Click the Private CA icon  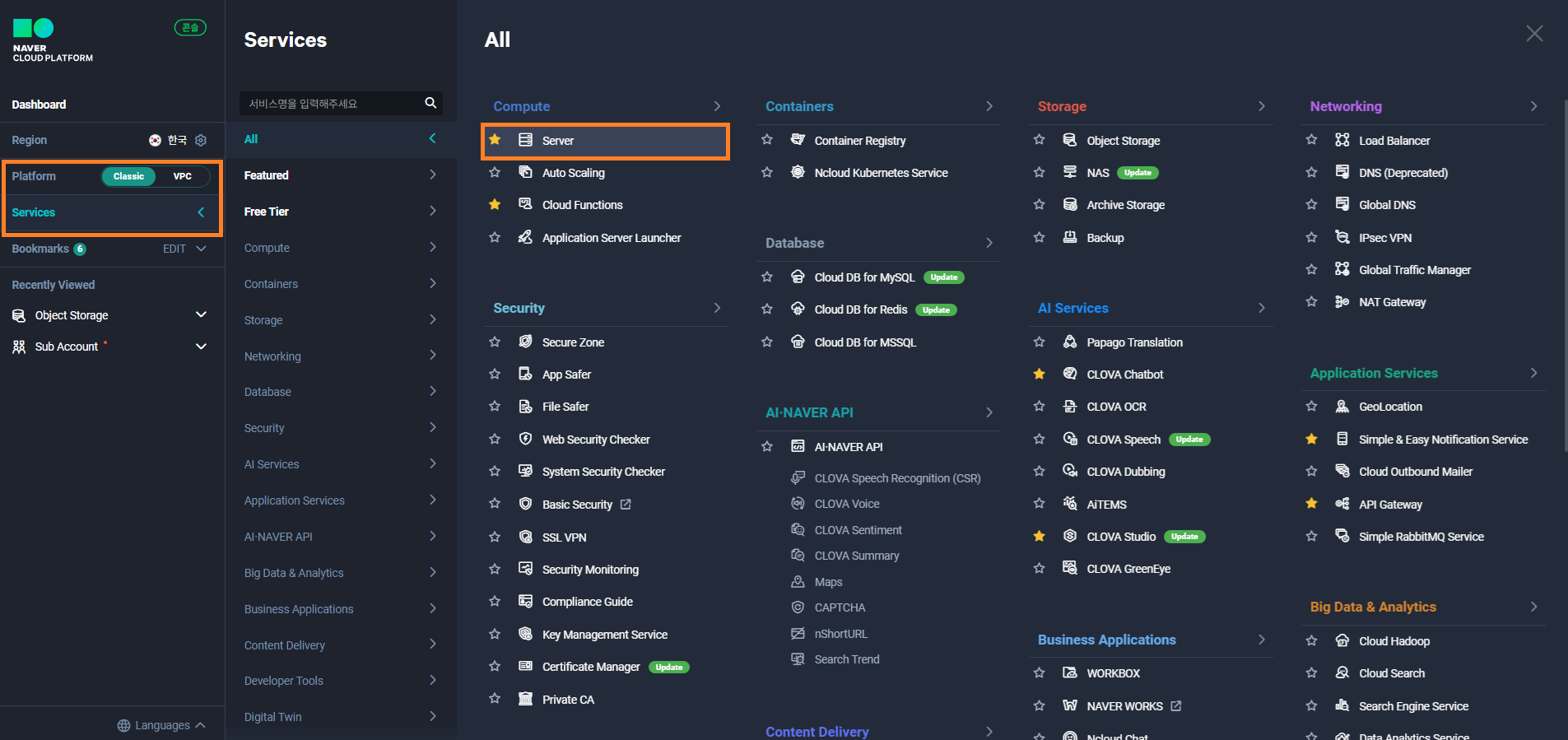coord(525,699)
